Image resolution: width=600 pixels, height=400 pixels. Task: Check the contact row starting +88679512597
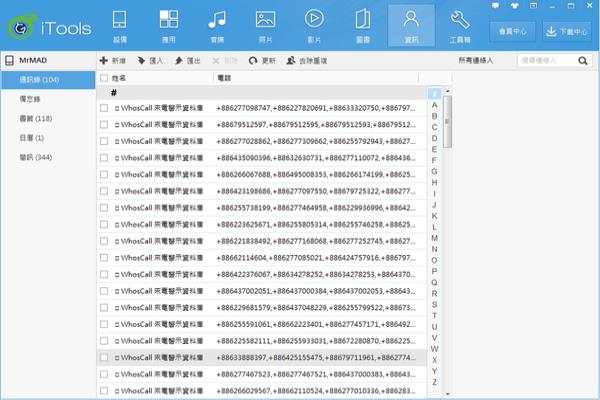pyautogui.click(x=104, y=124)
